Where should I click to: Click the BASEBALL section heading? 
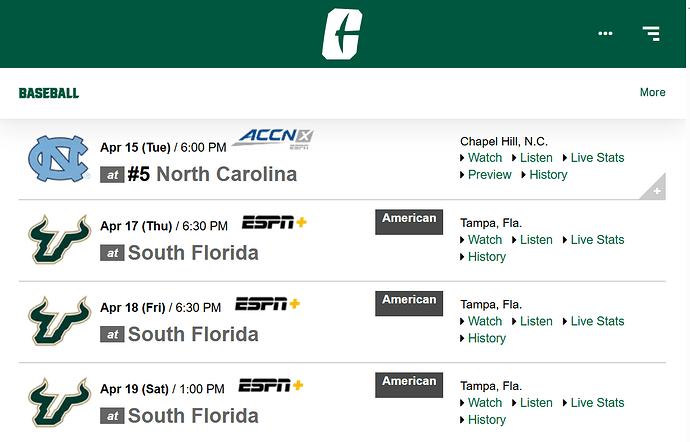click(49, 93)
